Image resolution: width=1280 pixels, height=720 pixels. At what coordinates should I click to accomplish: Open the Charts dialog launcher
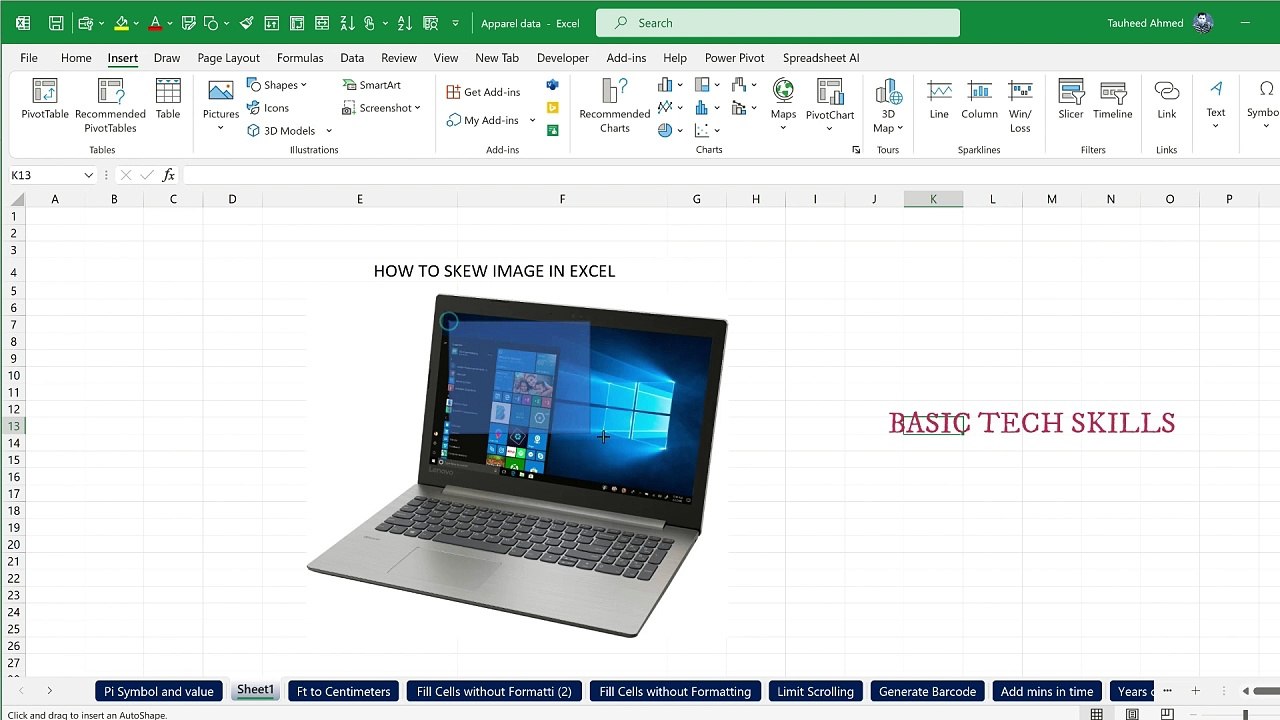(x=856, y=150)
